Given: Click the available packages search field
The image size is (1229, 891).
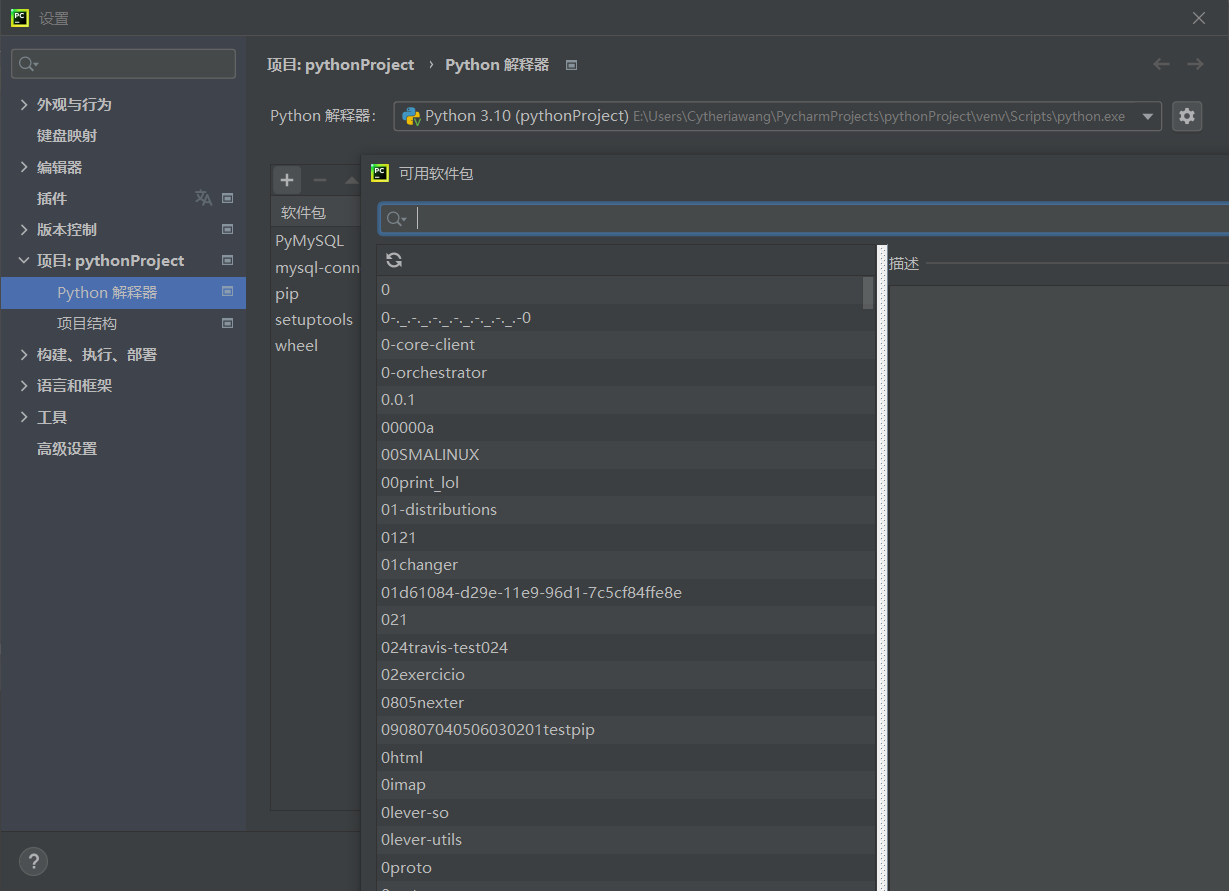Looking at the screenshot, I should 805,218.
